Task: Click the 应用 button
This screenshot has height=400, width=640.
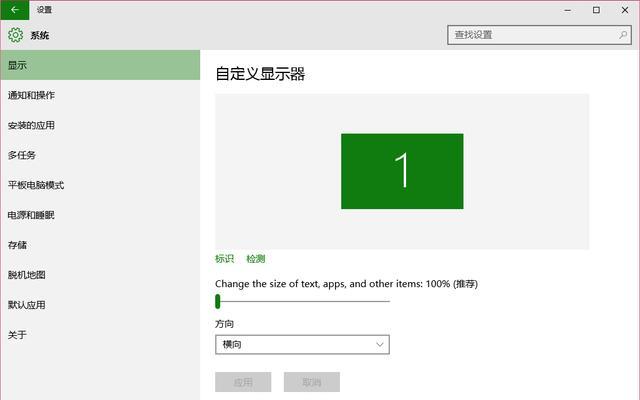Action: [243, 382]
